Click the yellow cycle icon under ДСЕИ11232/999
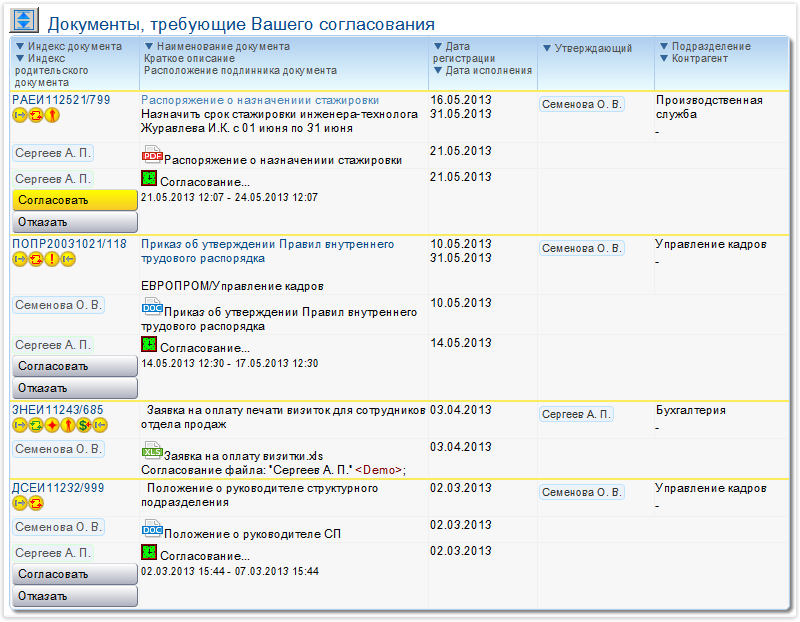This screenshot has height=622, width=800. point(36,502)
